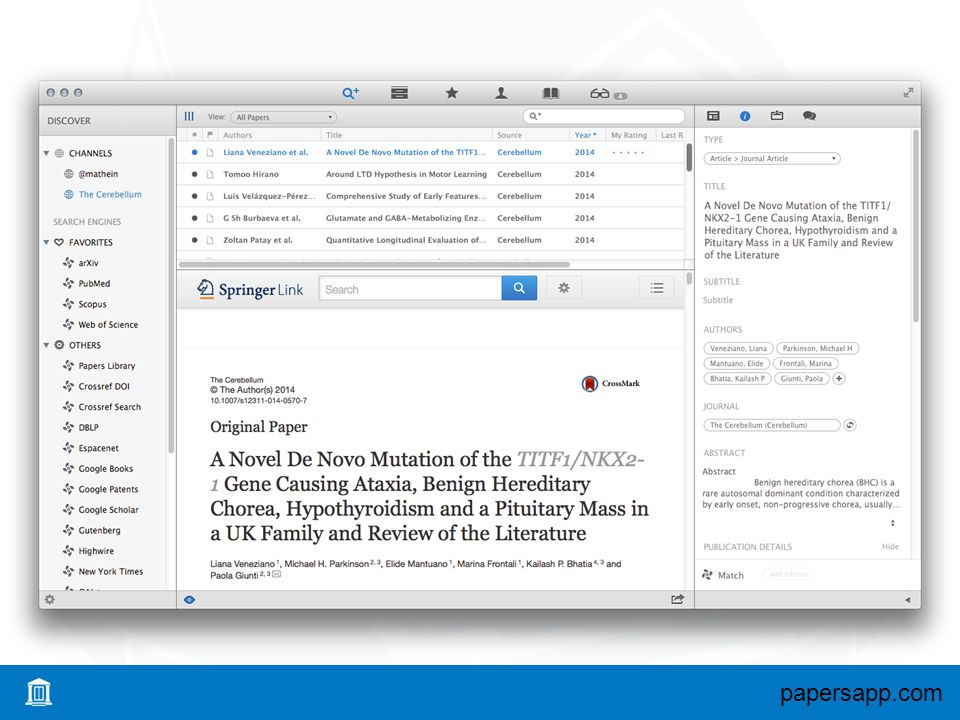Click the SpringerLink blue search button
Viewport: 960px width, 720px height.
click(519, 288)
